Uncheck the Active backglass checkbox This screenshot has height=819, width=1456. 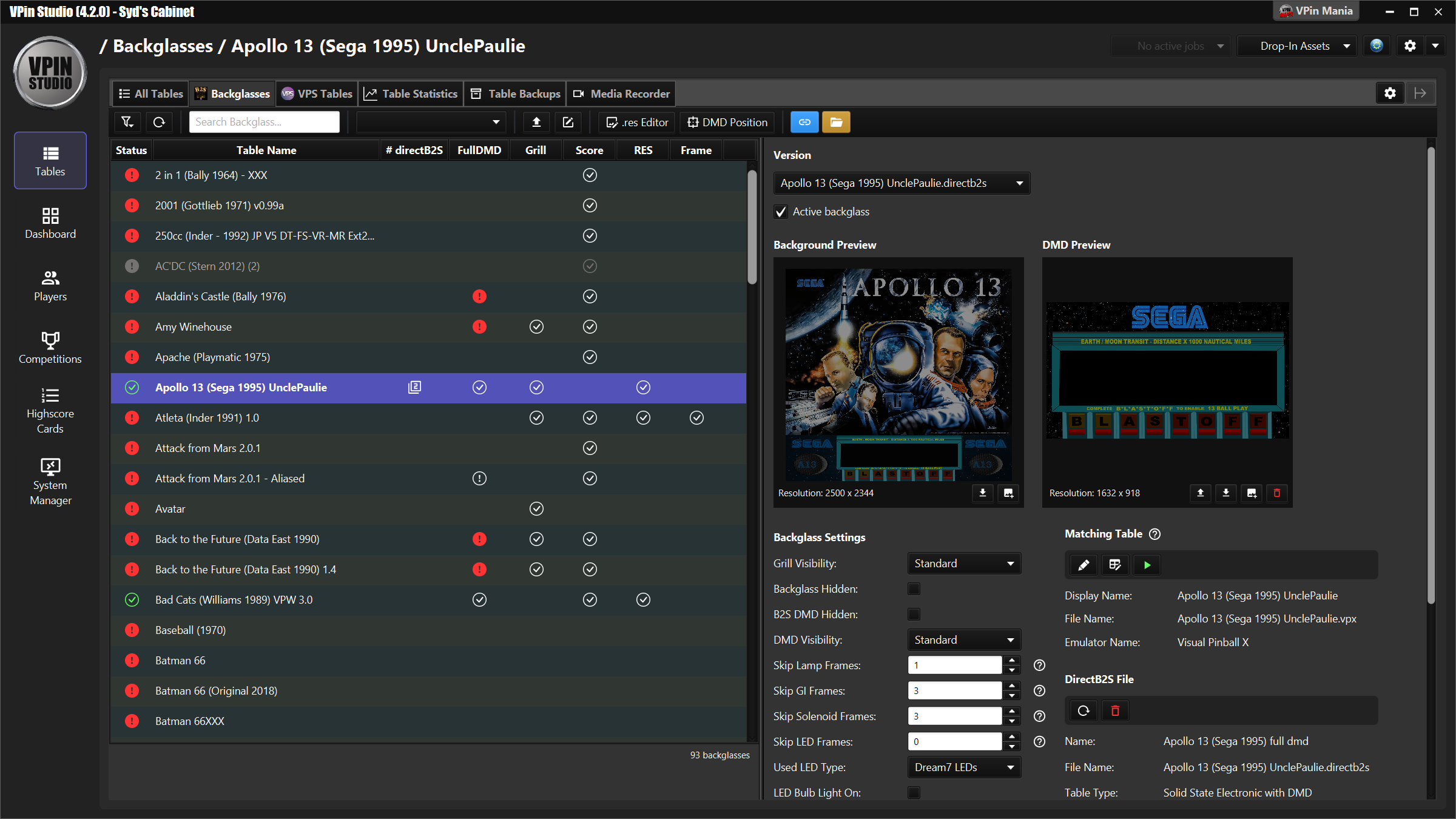pyautogui.click(x=781, y=212)
